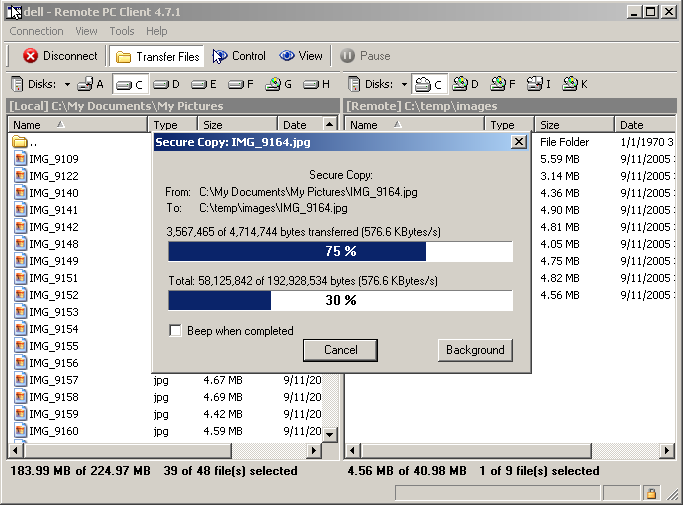Sort the remote list by the Name column
683x505 pixels.
point(414,125)
